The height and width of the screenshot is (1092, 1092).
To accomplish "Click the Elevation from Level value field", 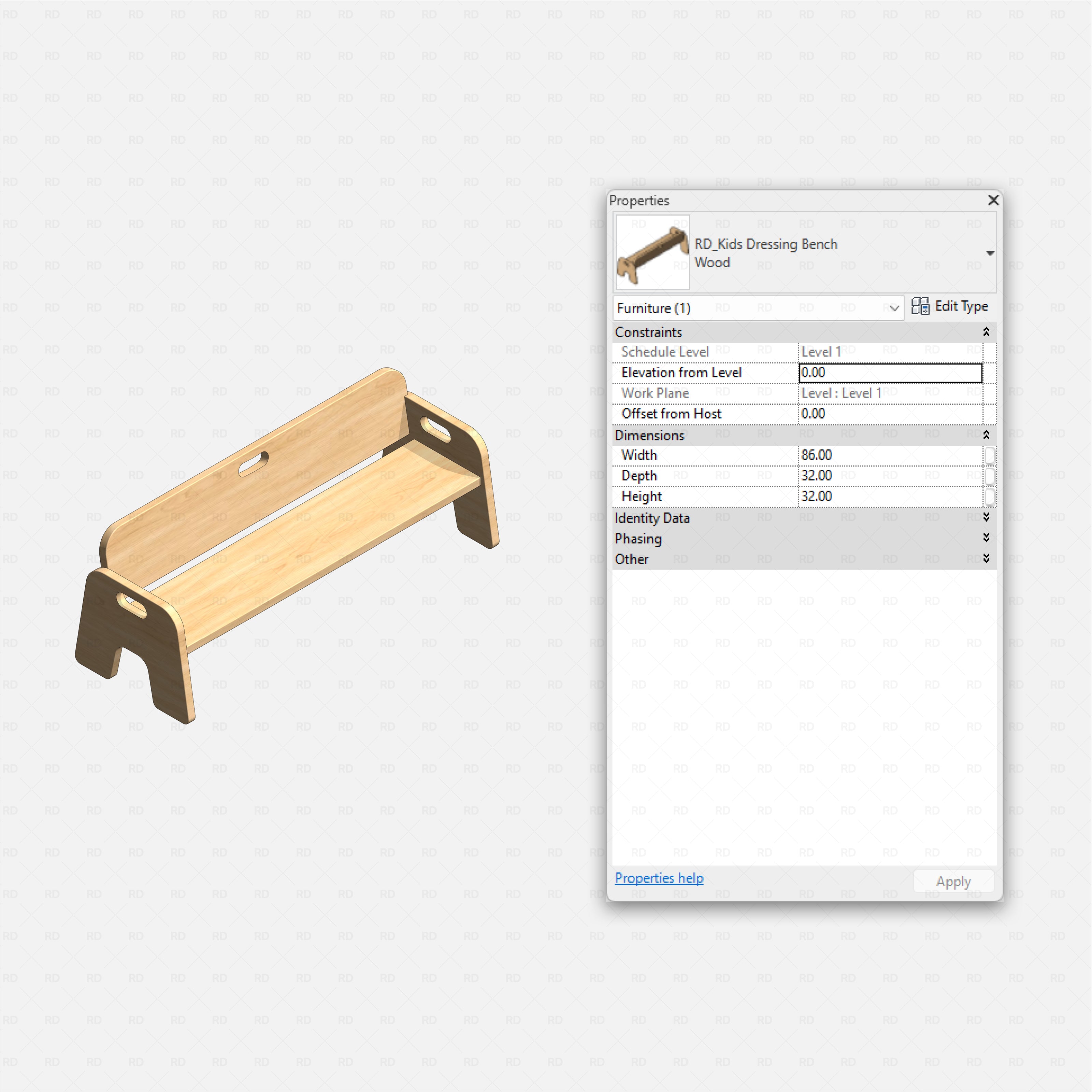I will point(890,373).
